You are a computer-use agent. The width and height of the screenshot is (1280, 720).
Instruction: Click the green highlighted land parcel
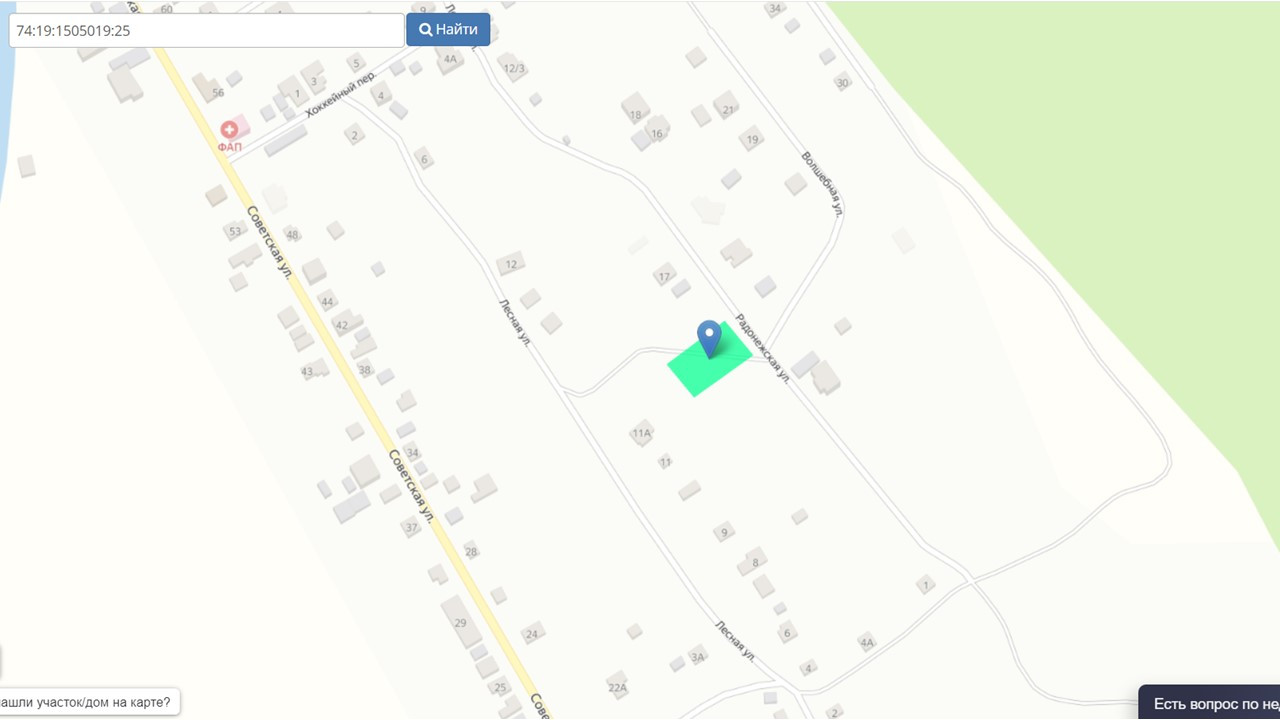point(710,362)
